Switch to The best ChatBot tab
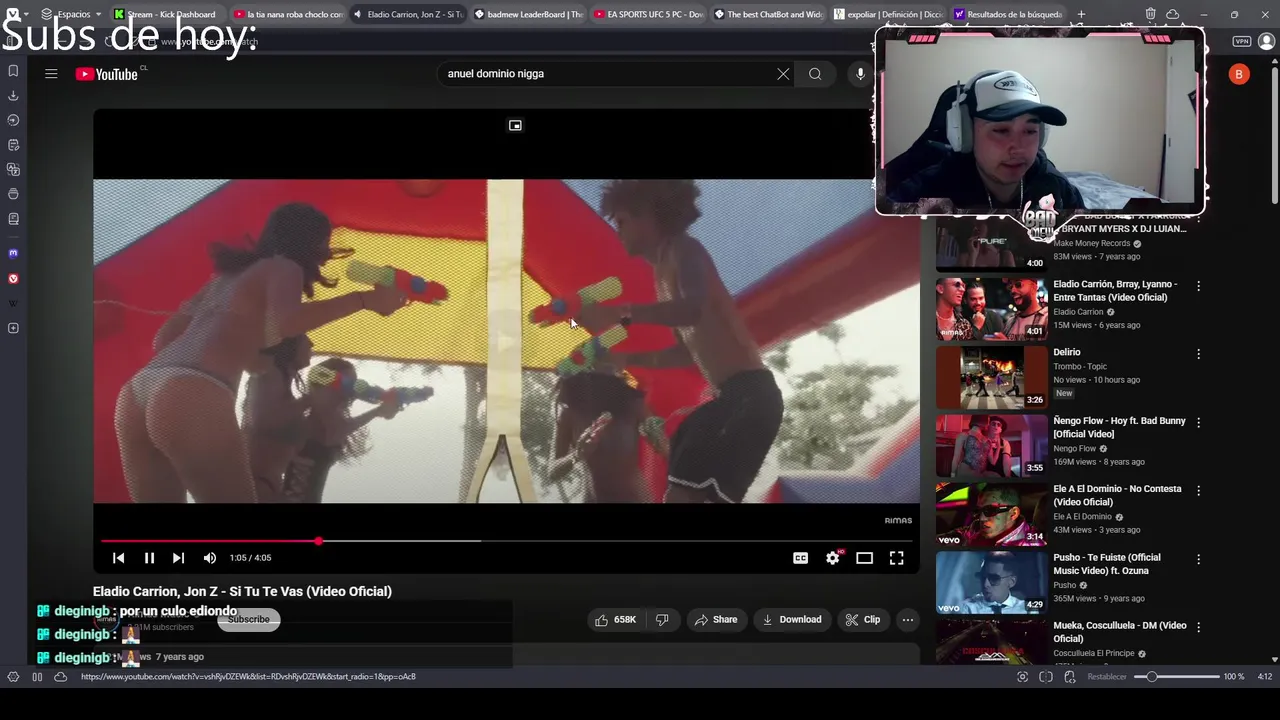Screen dimensions: 1280x720 click(768, 14)
